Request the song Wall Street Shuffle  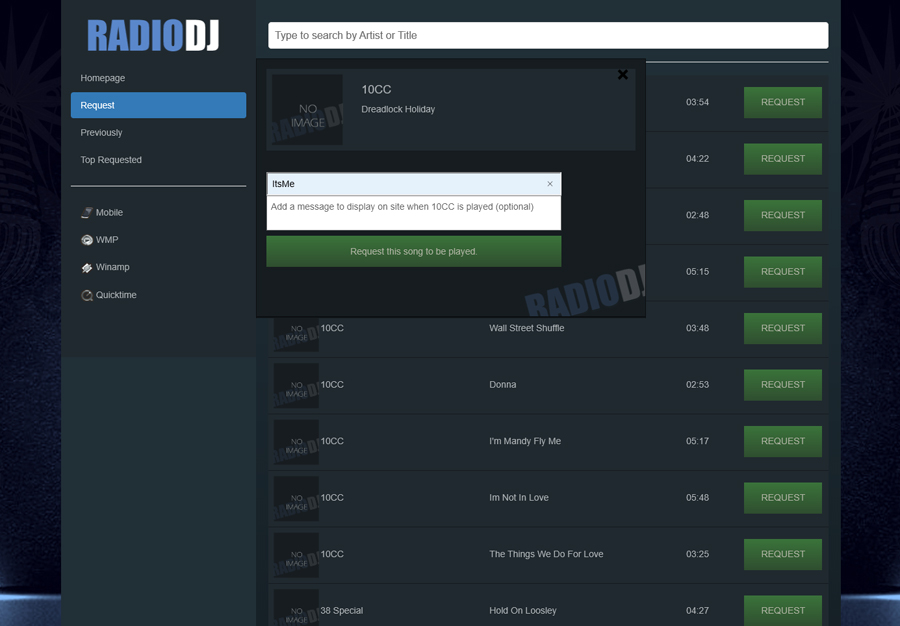pyautogui.click(x=782, y=328)
